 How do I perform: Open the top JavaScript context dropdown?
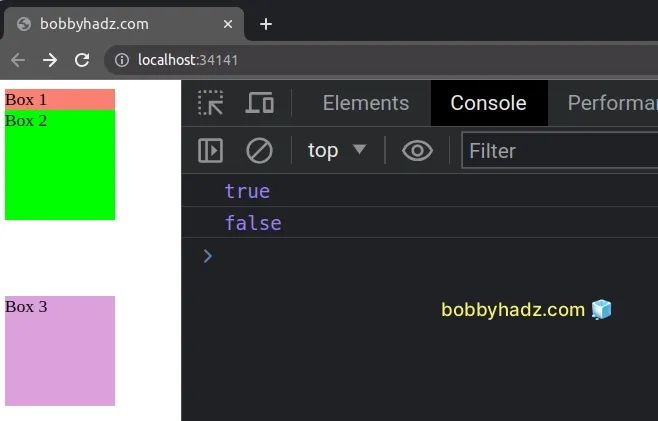tap(337, 151)
